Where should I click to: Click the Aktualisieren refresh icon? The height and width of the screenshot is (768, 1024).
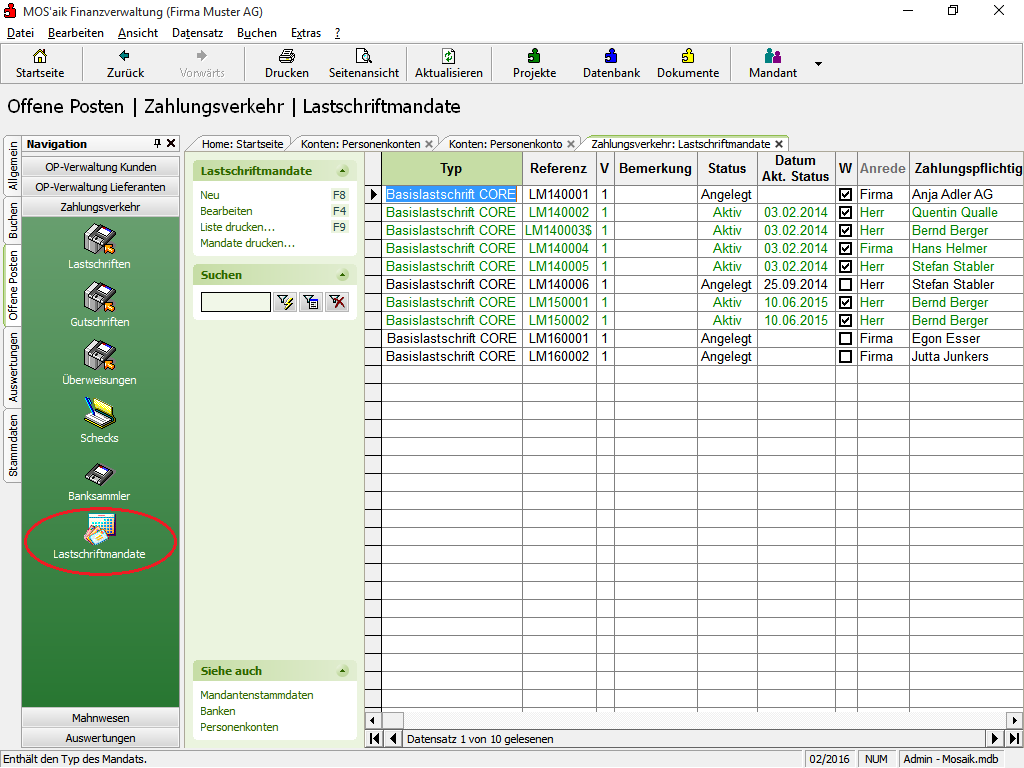coord(449,56)
